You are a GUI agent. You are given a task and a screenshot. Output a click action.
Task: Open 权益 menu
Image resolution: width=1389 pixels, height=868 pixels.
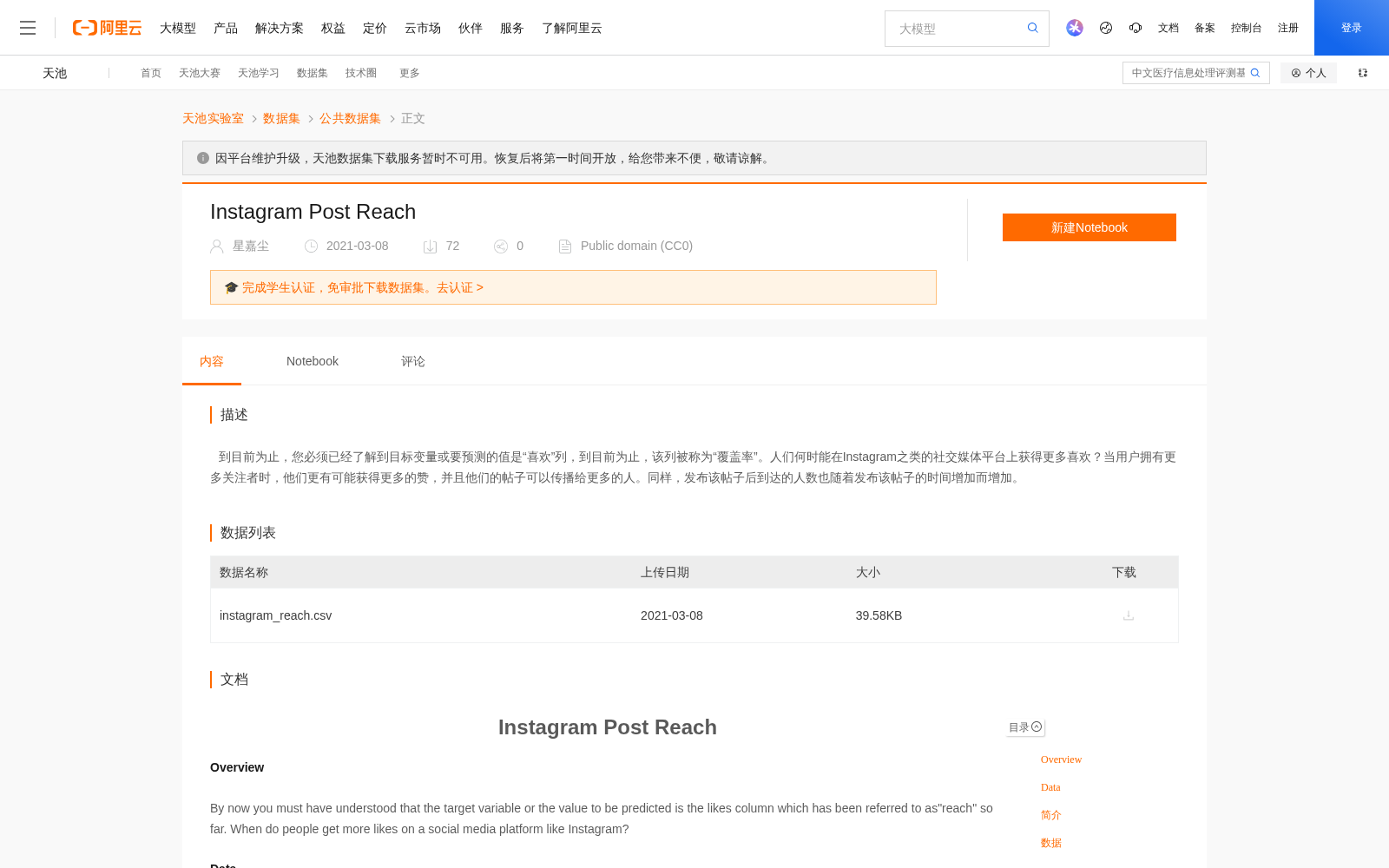click(333, 28)
